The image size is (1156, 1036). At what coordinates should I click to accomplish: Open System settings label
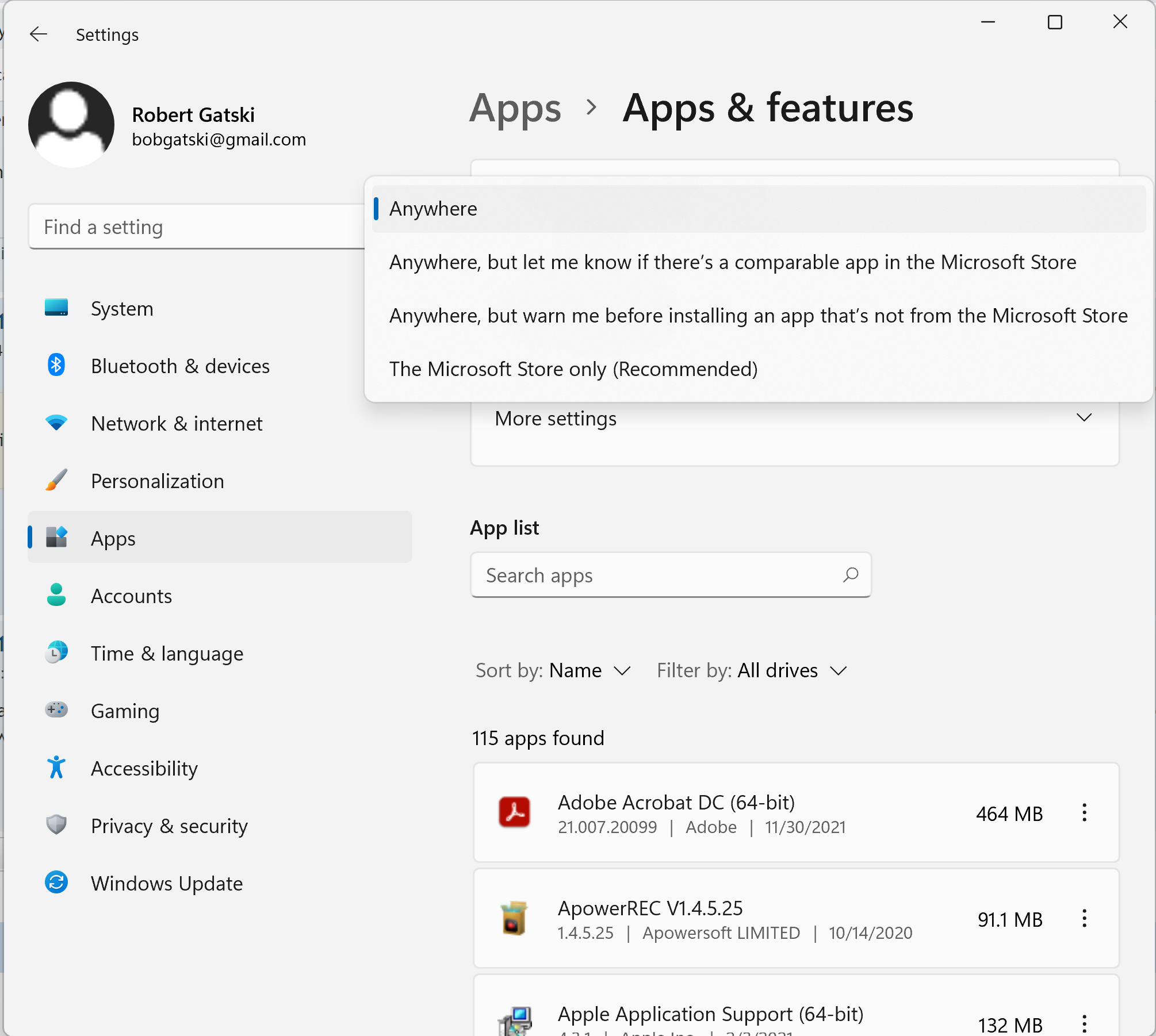point(122,309)
